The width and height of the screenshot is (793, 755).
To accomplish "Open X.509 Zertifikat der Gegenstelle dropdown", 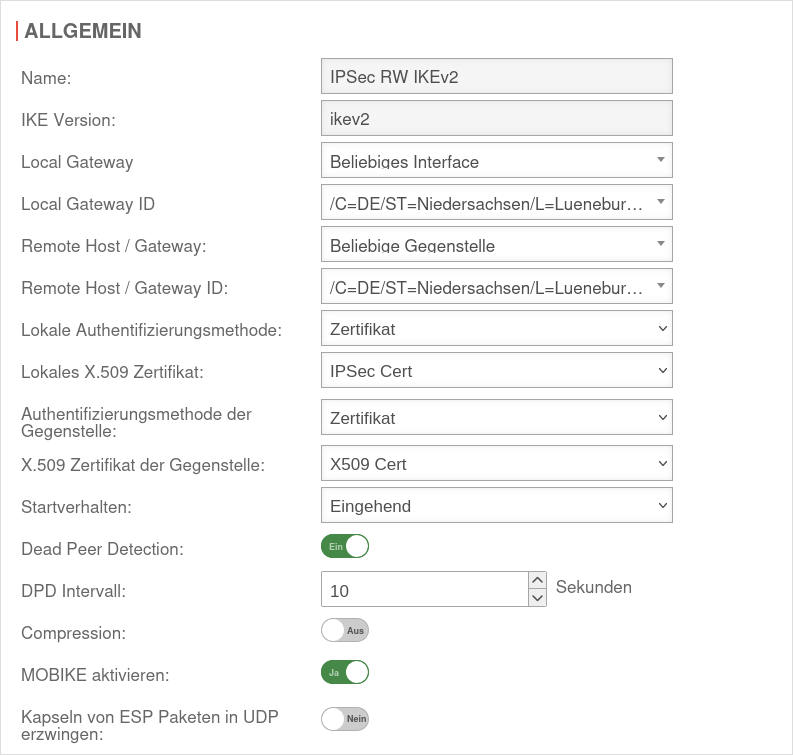I will click(x=496, y=464).
